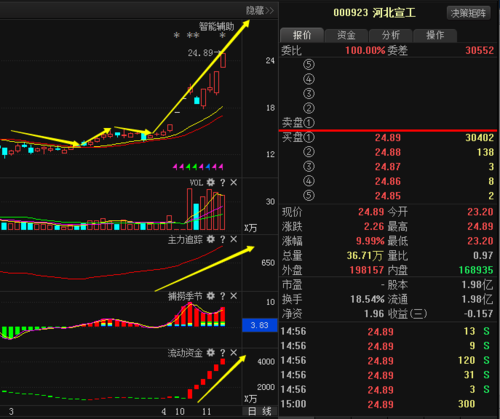Close the VOL indicator panel

point(234,182)
